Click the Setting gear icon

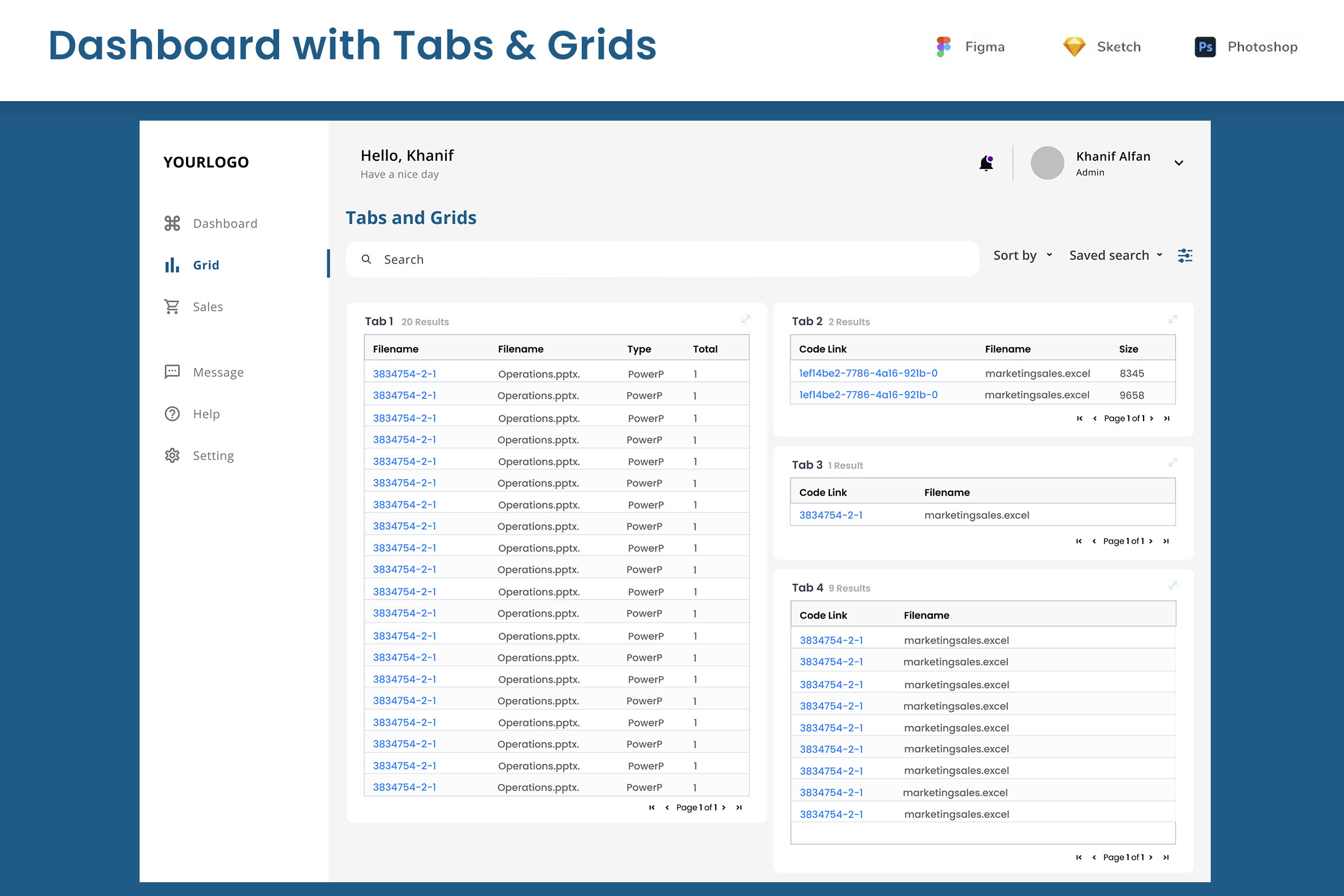(x=172, y=455)
